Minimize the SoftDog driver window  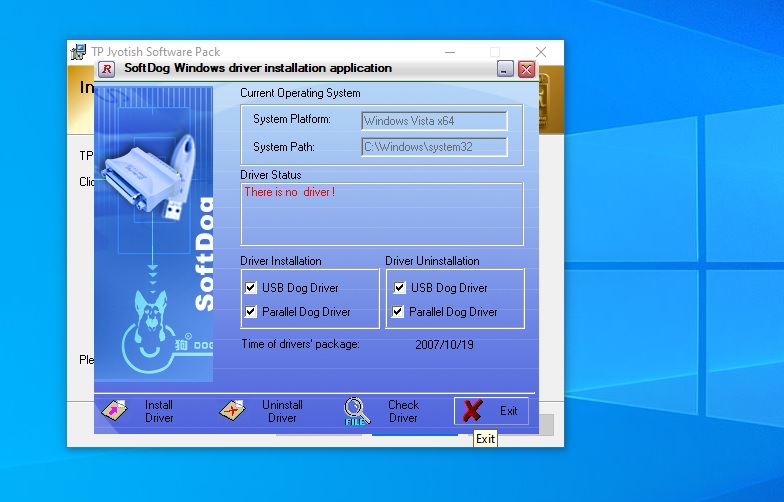pos(505,69)
